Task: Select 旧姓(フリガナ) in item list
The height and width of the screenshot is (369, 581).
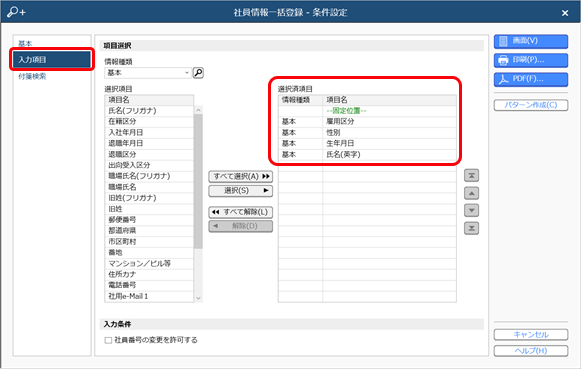Action: point(149,198)
